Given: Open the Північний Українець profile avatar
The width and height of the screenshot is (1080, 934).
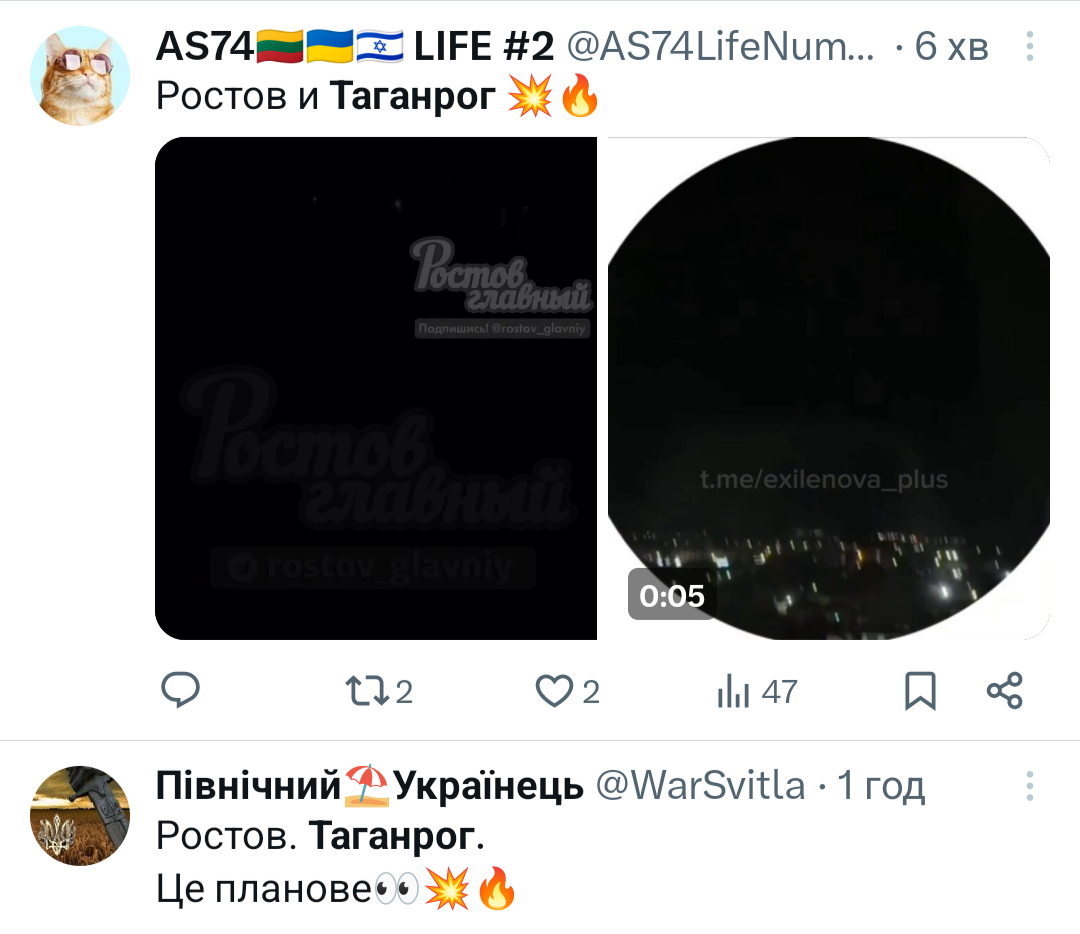Looking at the screenshot, I should click(80, 816).
